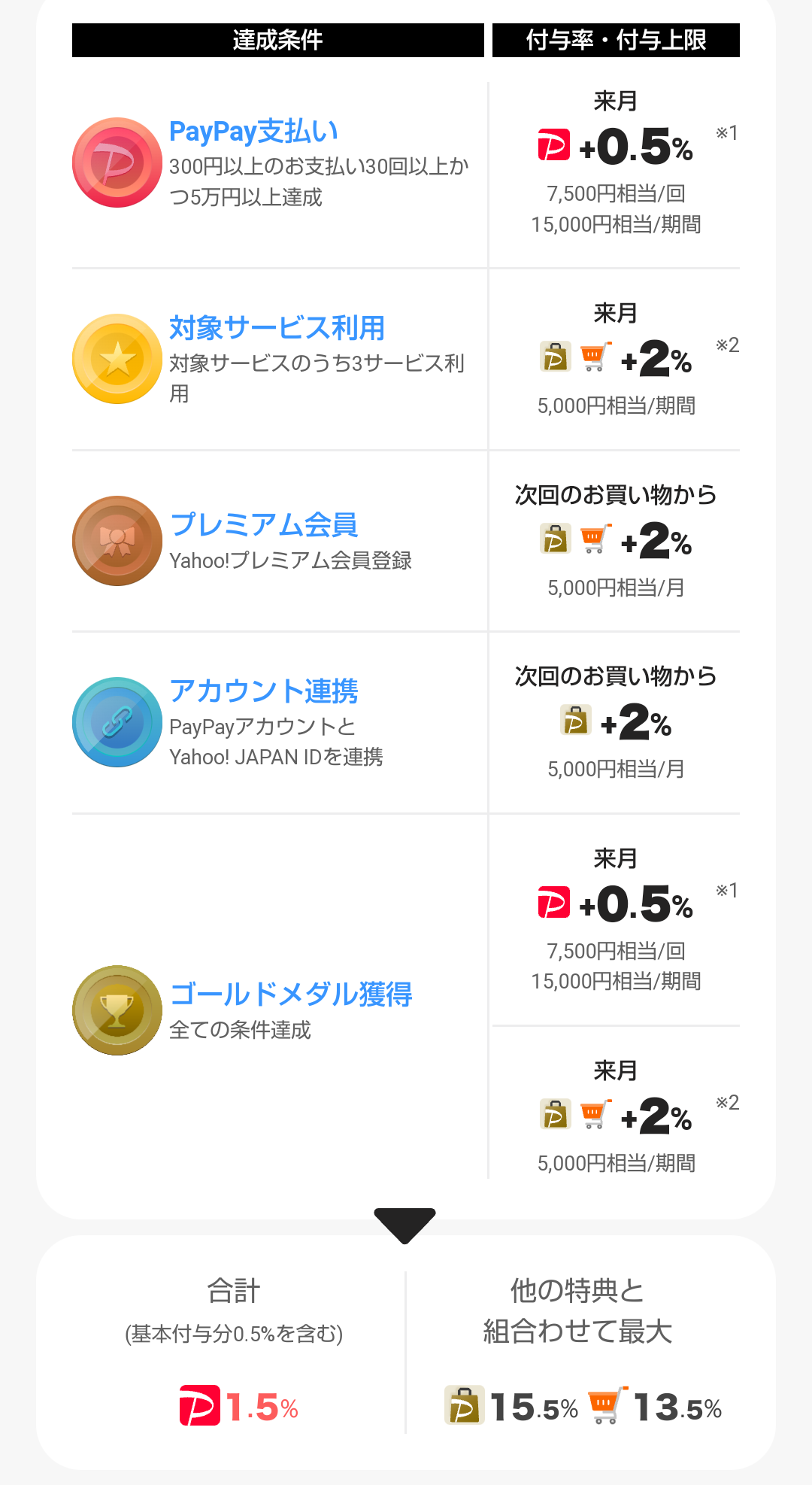Click the shopping bag icon in アカウント連携 row

point(576,720)
